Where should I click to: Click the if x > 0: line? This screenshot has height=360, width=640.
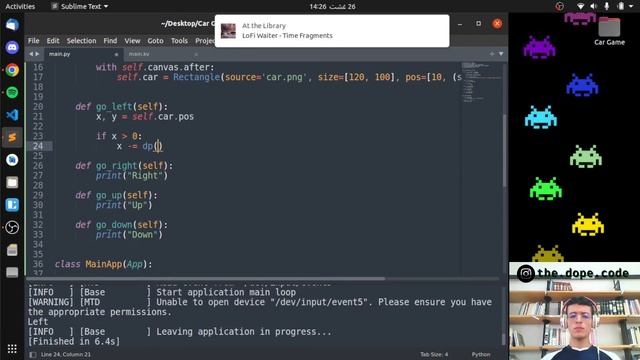click(119, 136)
